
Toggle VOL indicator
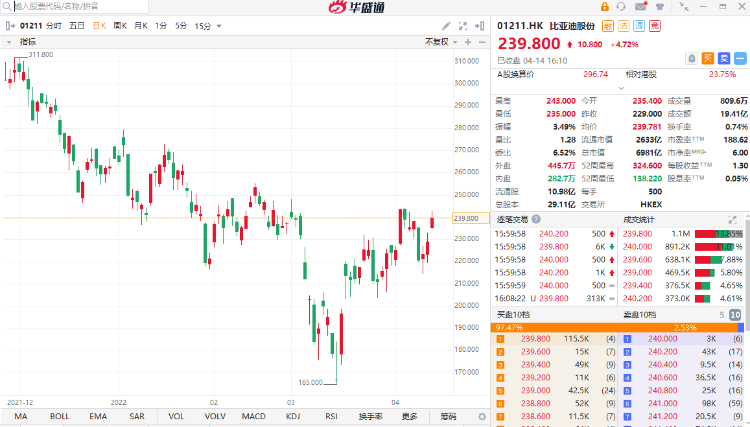coord(176,416)
